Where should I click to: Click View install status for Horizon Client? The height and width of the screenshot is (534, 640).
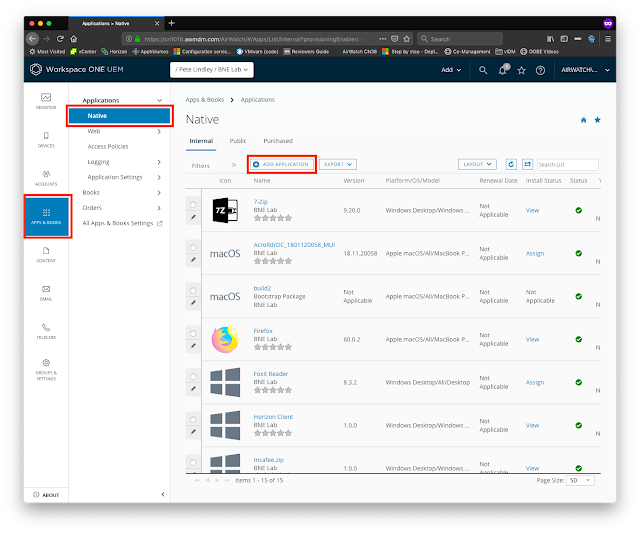tap(532, 425)
